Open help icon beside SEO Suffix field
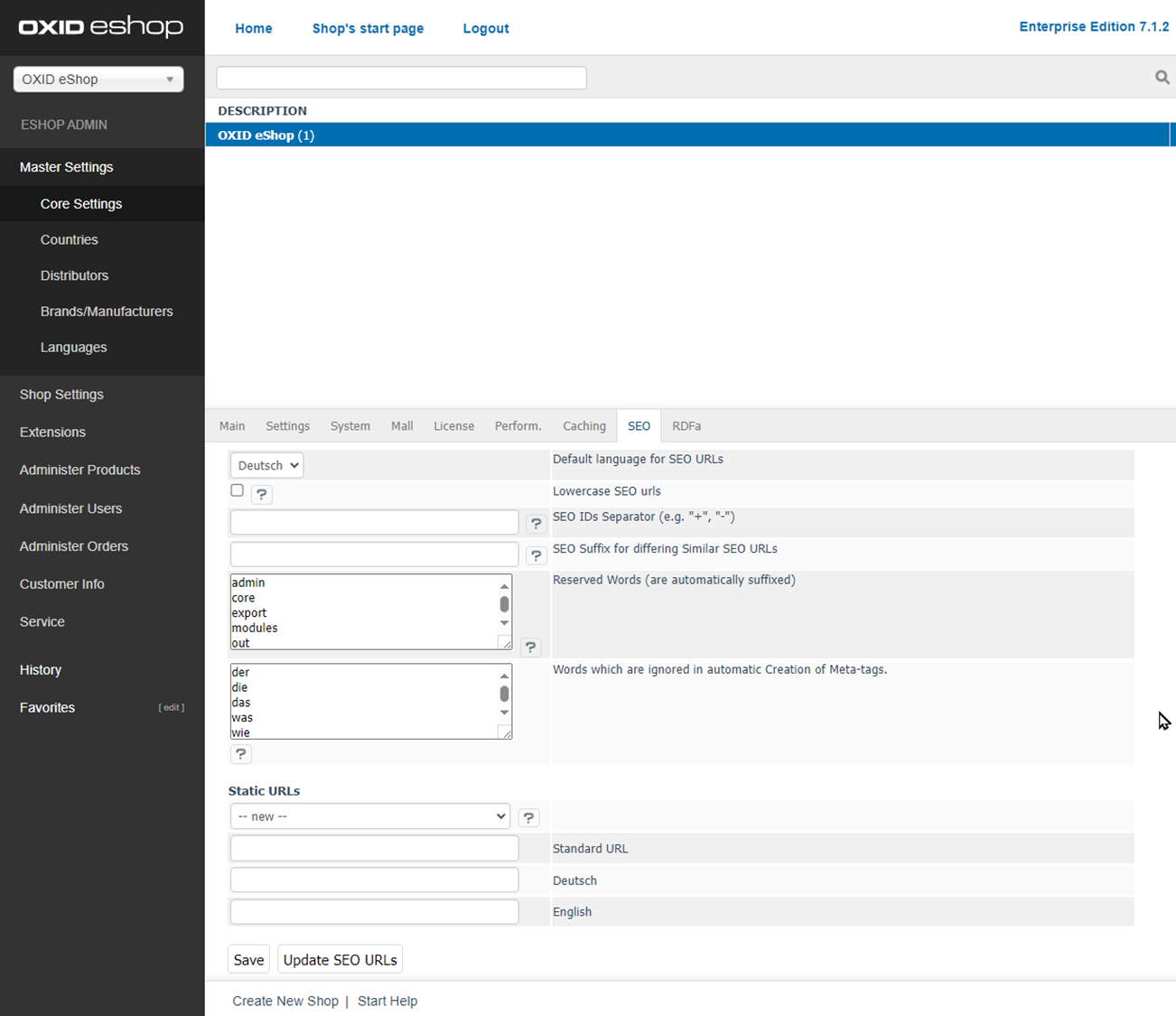Screen dimensions: 1176x1016 tap(536, 555)
